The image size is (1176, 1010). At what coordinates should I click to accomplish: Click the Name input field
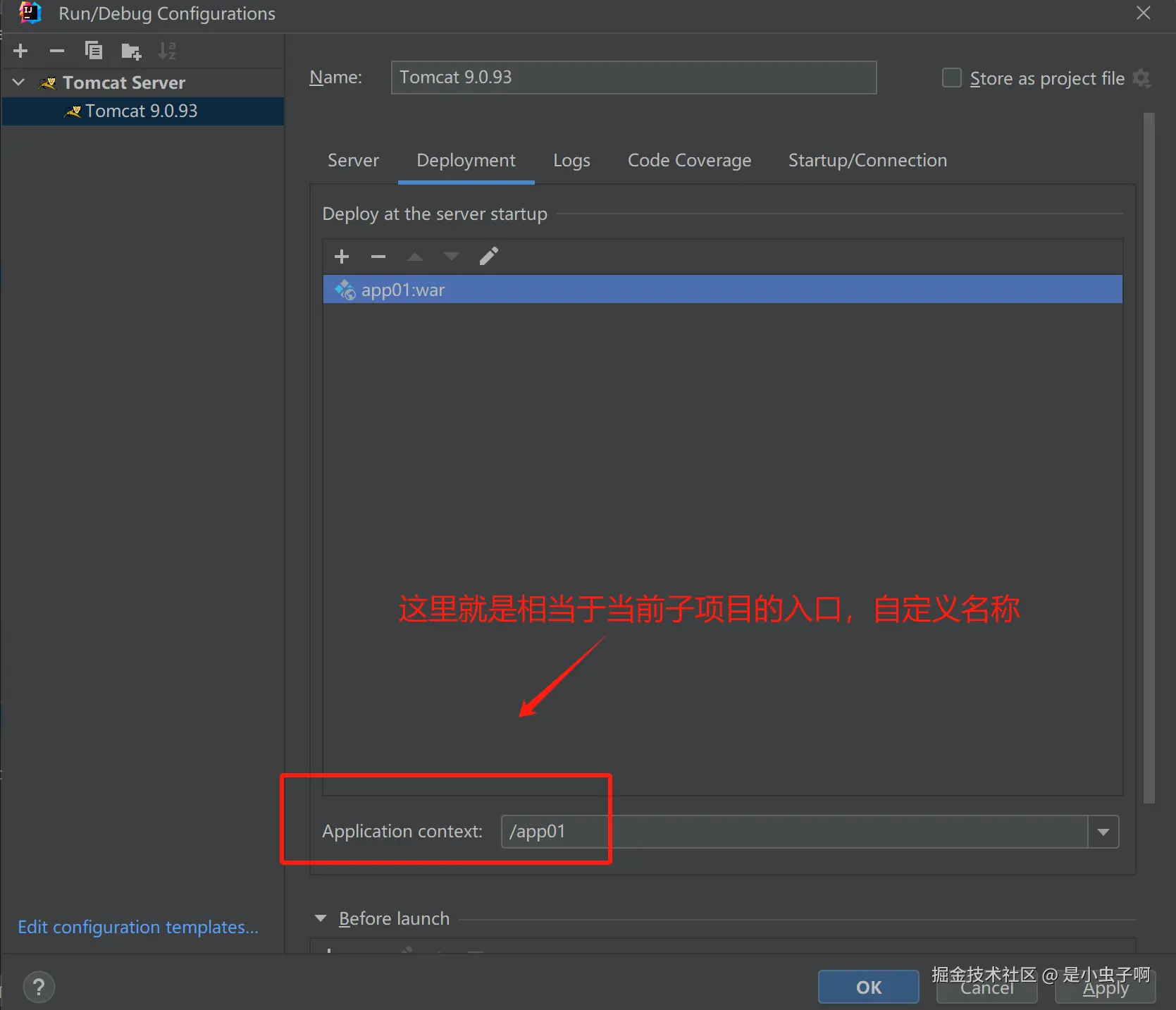(x=633, y=78)
